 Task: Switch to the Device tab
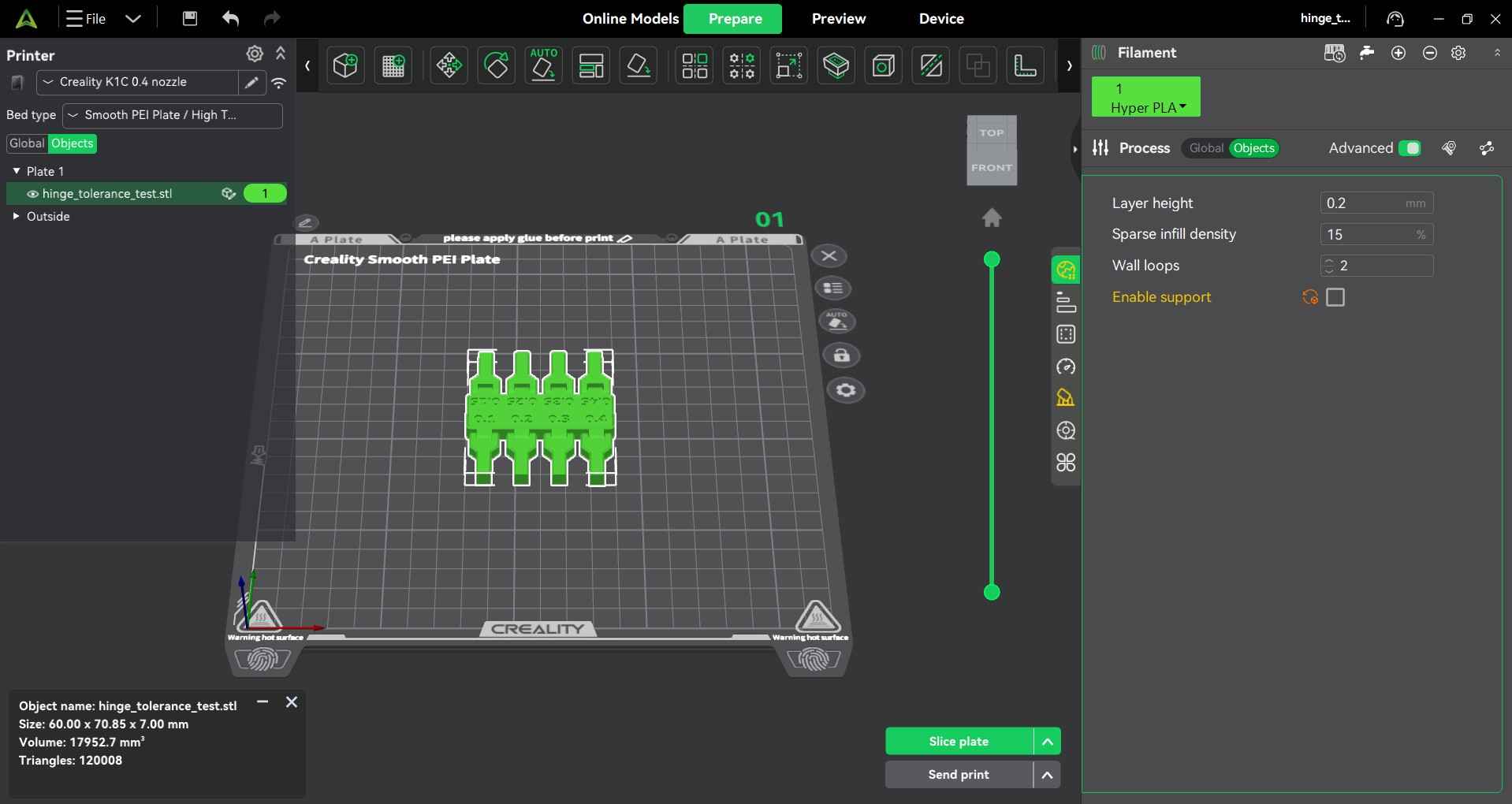[941, 19]
